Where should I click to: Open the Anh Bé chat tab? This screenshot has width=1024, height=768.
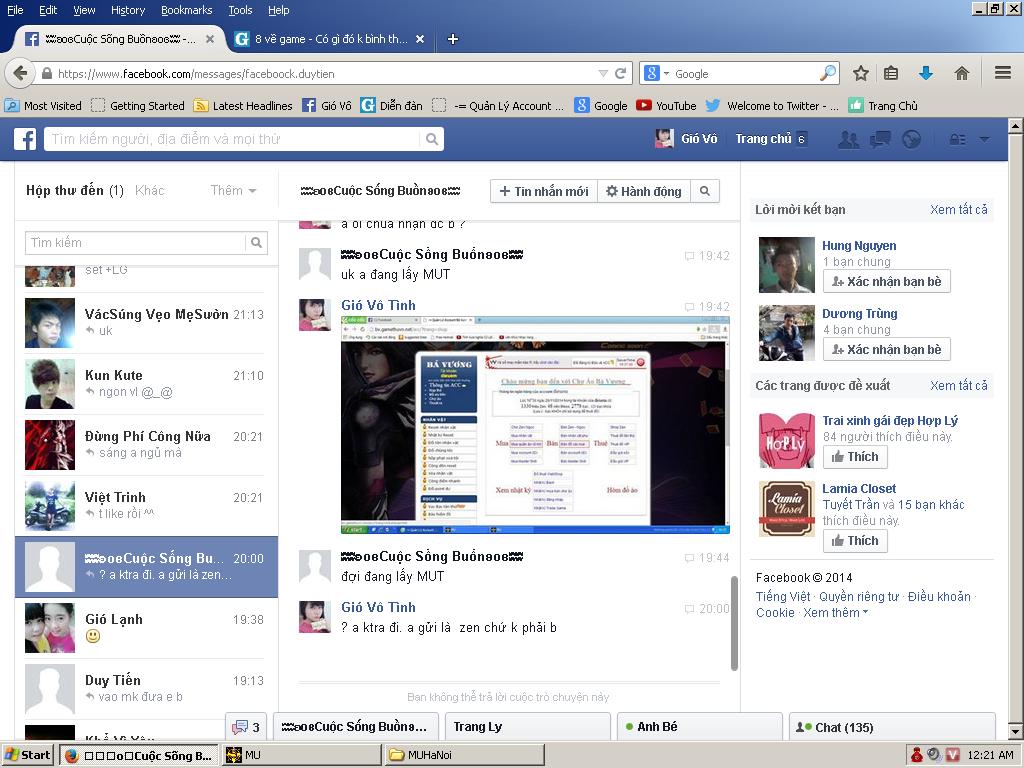point(699,727)
